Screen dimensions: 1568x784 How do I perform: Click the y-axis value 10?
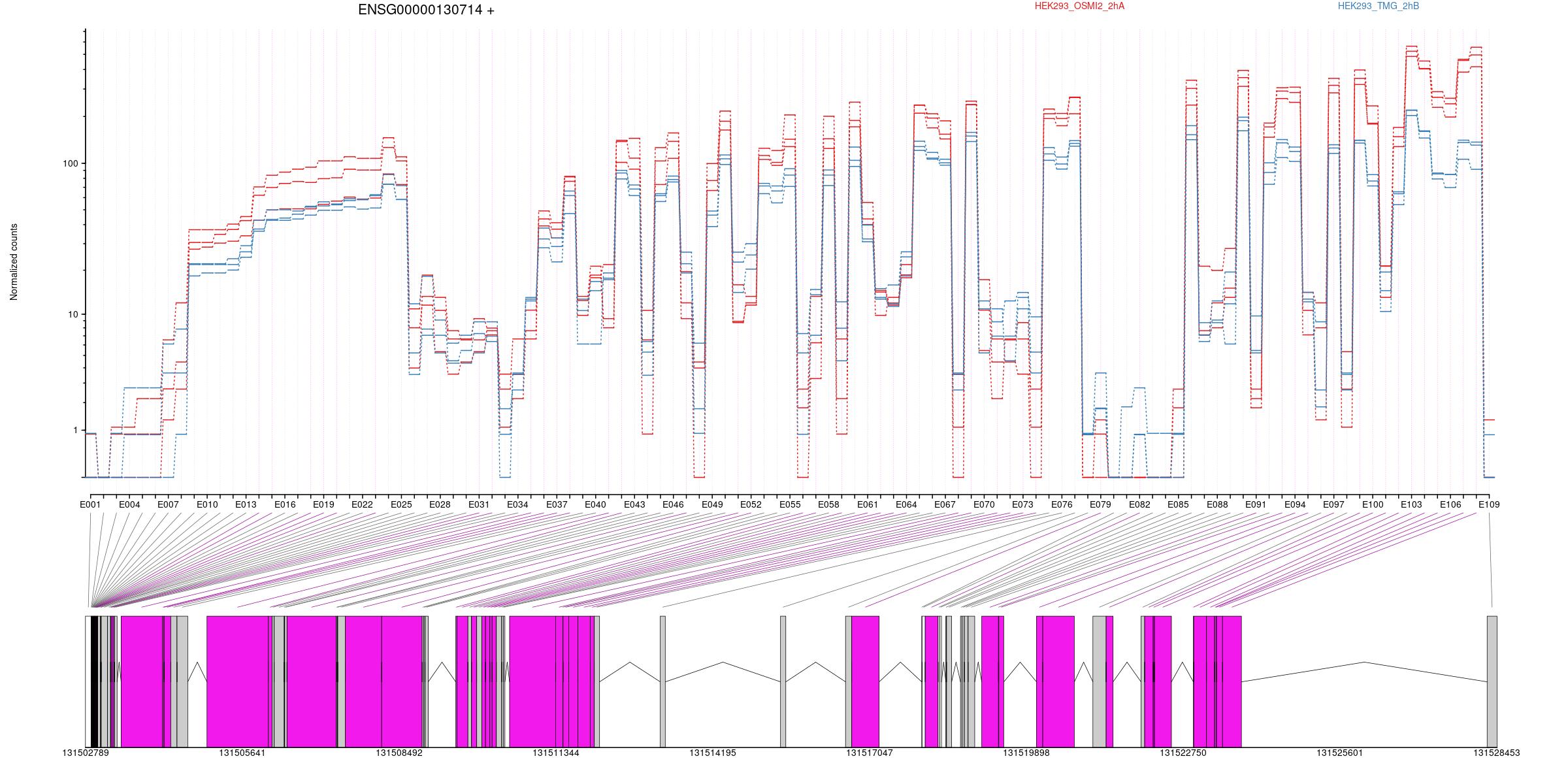(x=73, y=314)
